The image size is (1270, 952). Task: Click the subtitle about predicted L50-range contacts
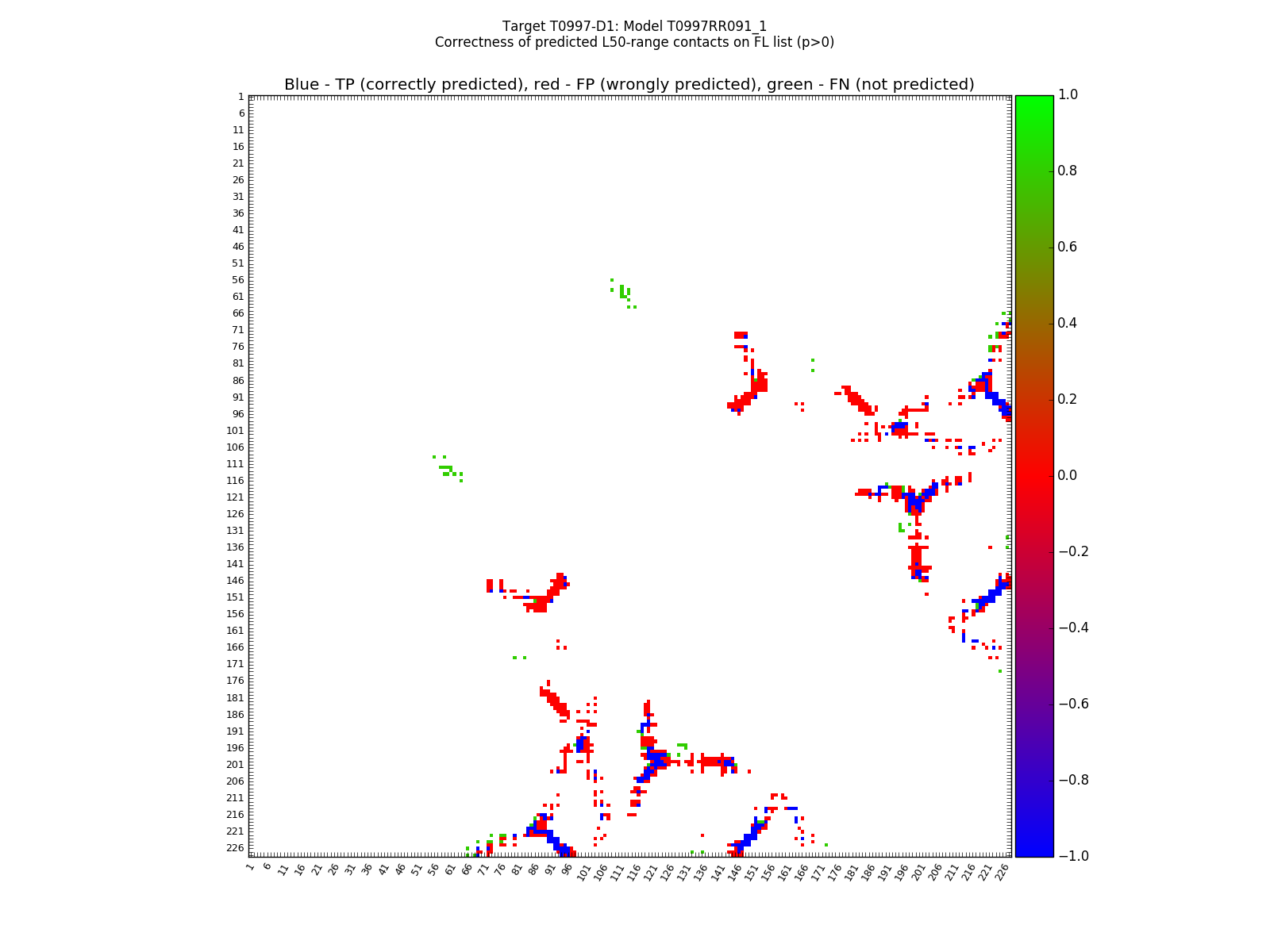pyautogui.click(x=634, y=42)
